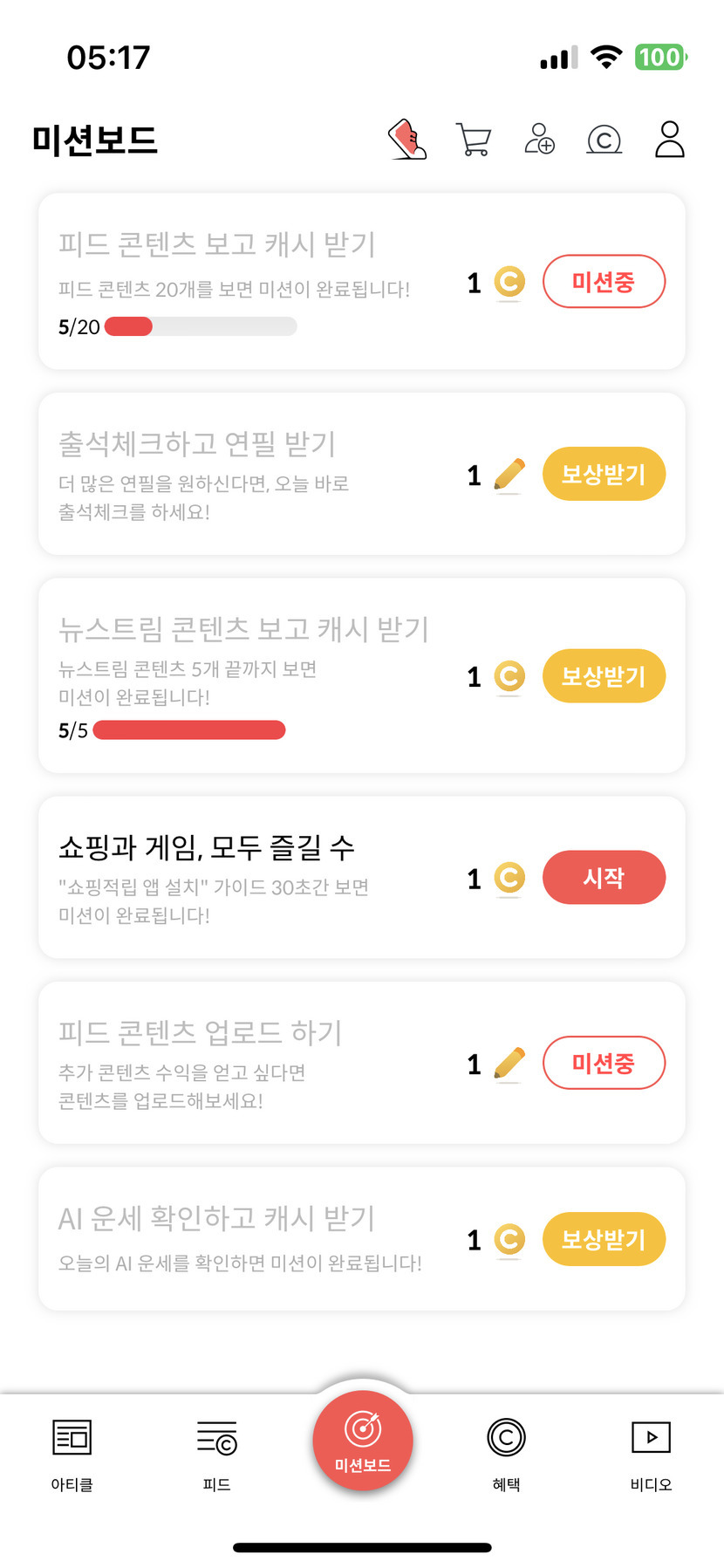The image size is (724, 1568).
Task: Tap the pencil icon on attendance mission
Action: tap(509, 475)
